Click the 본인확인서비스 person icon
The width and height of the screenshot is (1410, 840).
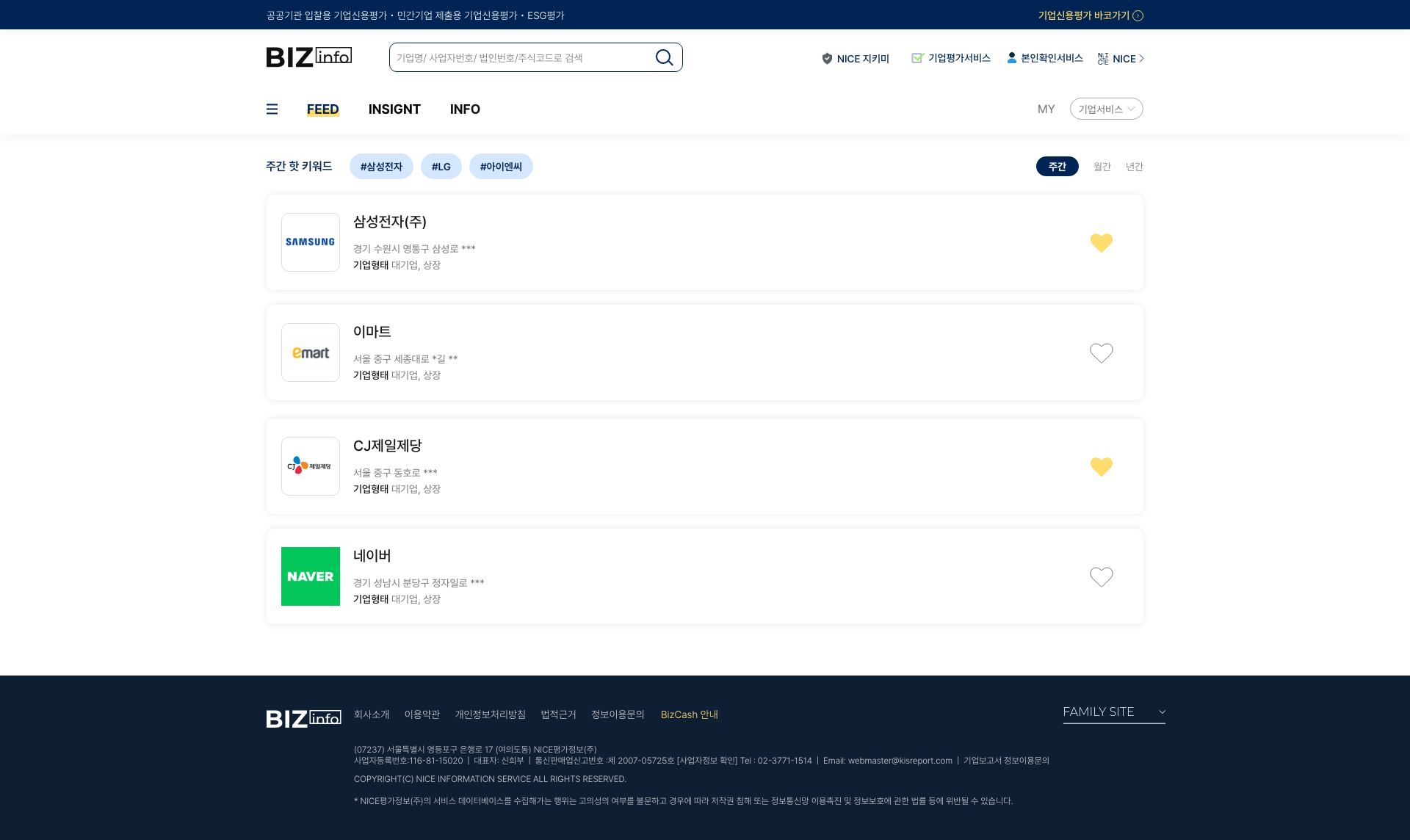click(1012, 58)
